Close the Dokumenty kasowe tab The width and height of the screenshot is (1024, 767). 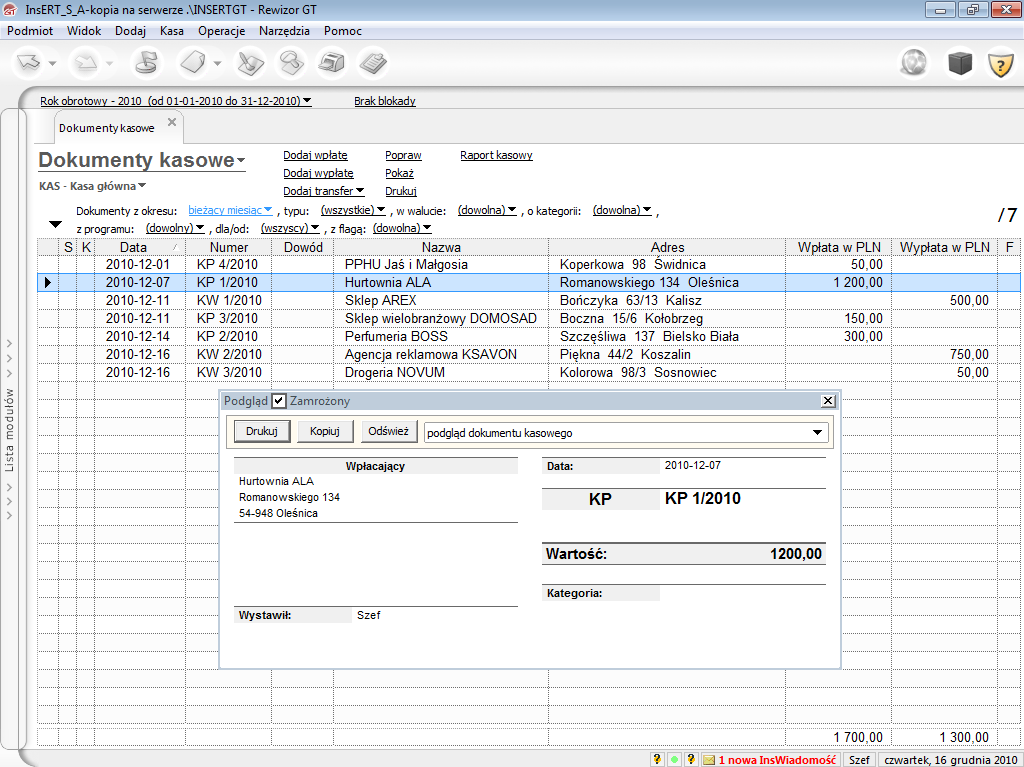(171, 122)
